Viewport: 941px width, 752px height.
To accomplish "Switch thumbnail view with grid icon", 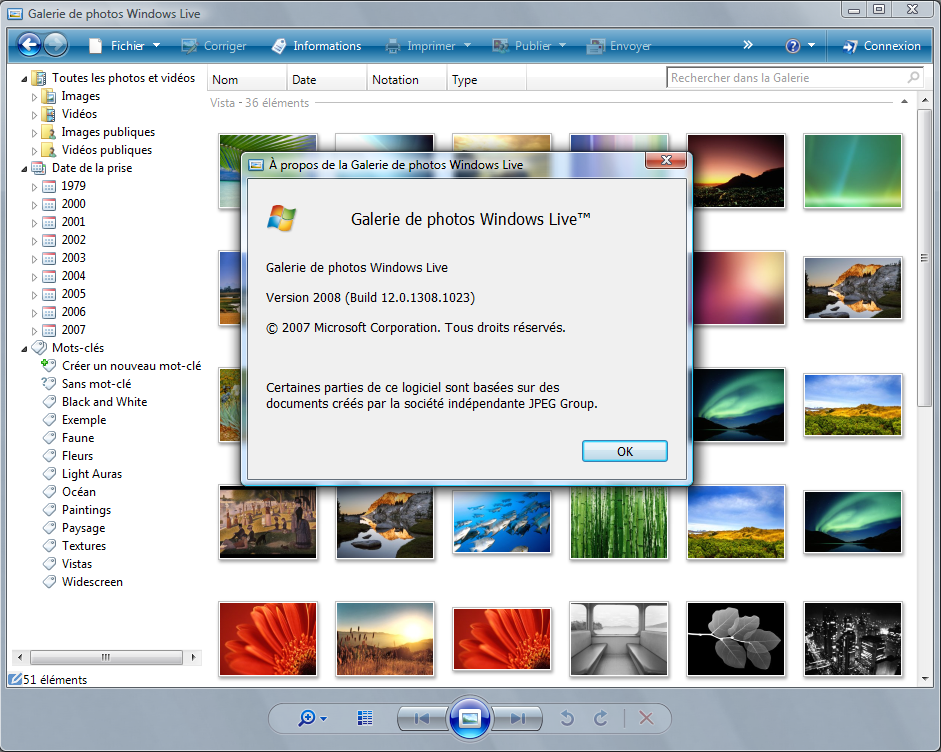I will point(364,718).
